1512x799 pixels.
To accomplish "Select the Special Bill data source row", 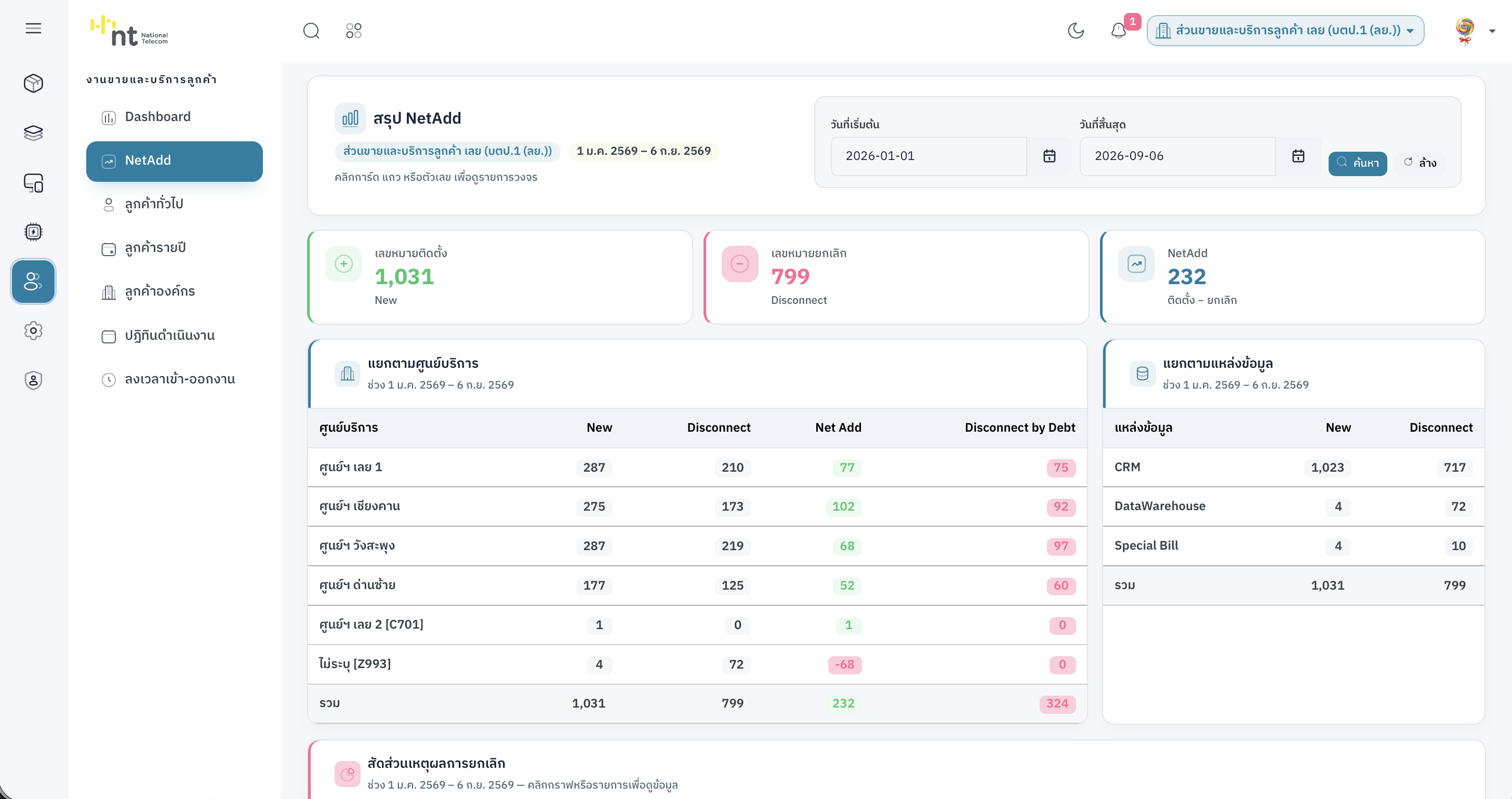I will (x=1294, y=546).
